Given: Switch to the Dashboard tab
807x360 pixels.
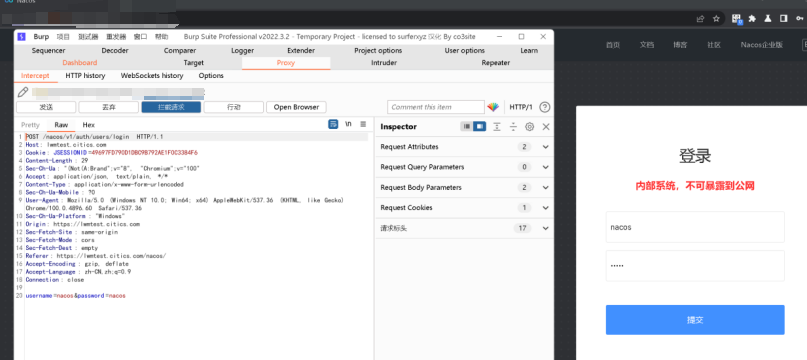Looking at the screenshot, I should pos(80,63).
